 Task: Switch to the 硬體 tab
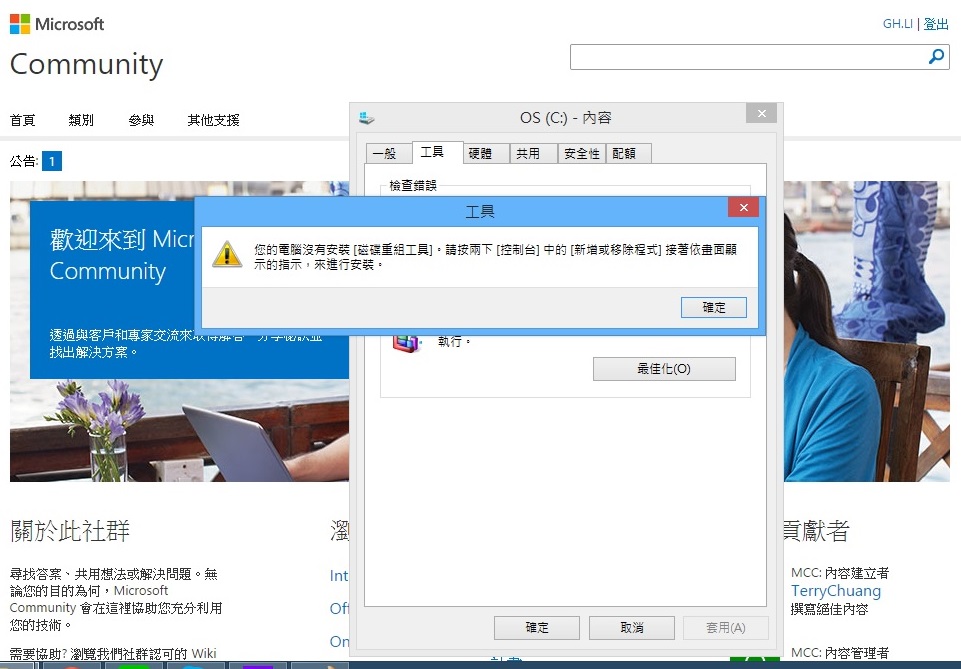[485, 153]
